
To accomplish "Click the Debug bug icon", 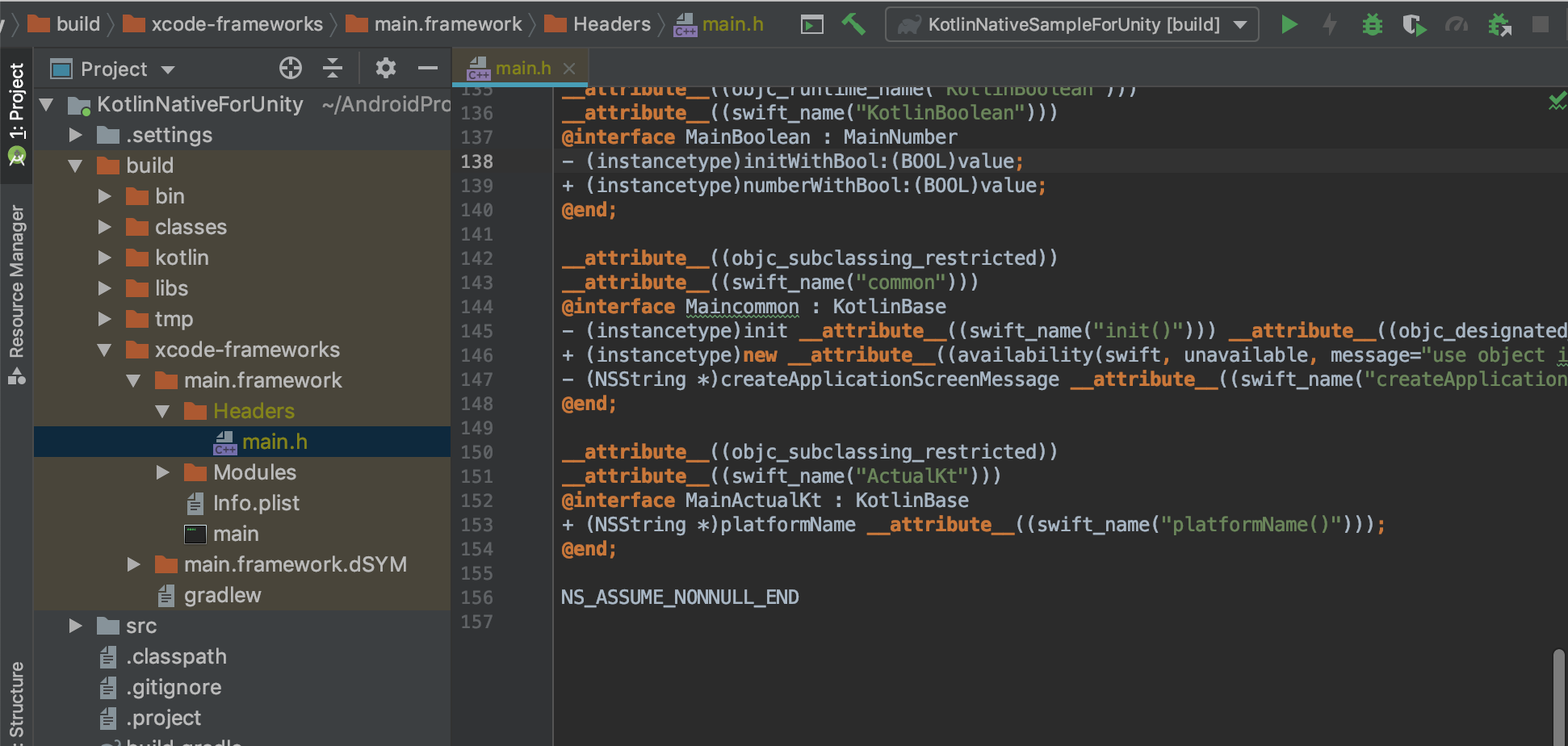I will (1372, 25).
